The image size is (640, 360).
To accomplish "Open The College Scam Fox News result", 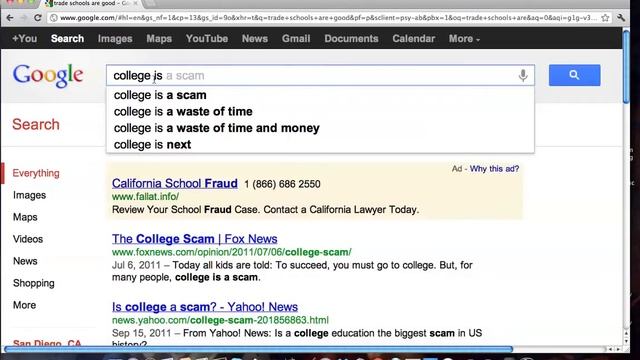I will pos(195,239).
